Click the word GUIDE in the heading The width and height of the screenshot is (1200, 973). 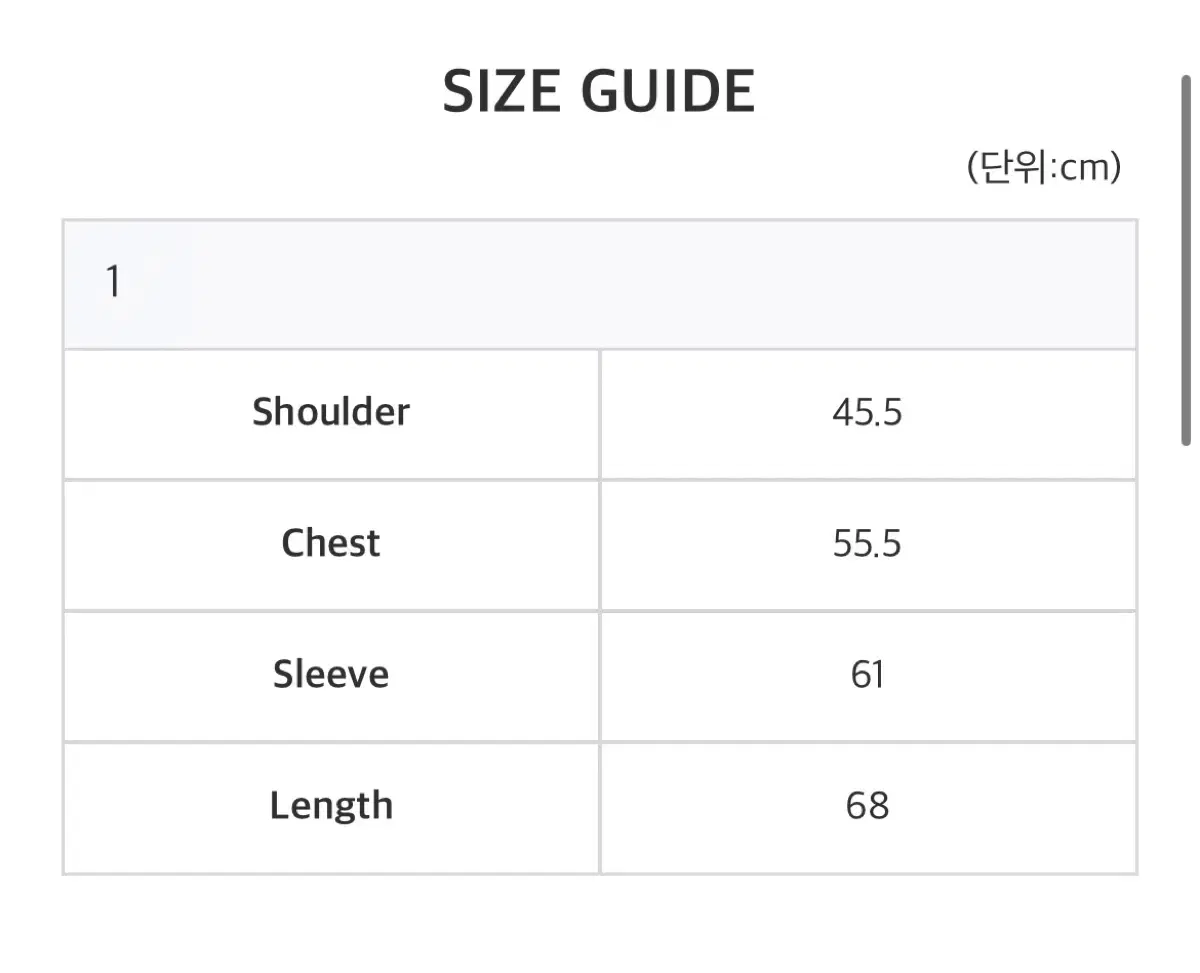pos(668,93)
